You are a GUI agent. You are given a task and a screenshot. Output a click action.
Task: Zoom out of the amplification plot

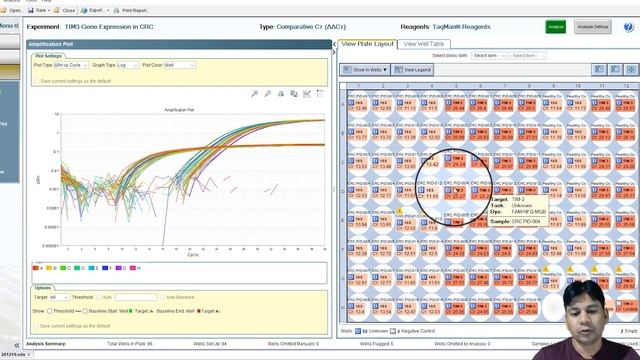point(267,94)
